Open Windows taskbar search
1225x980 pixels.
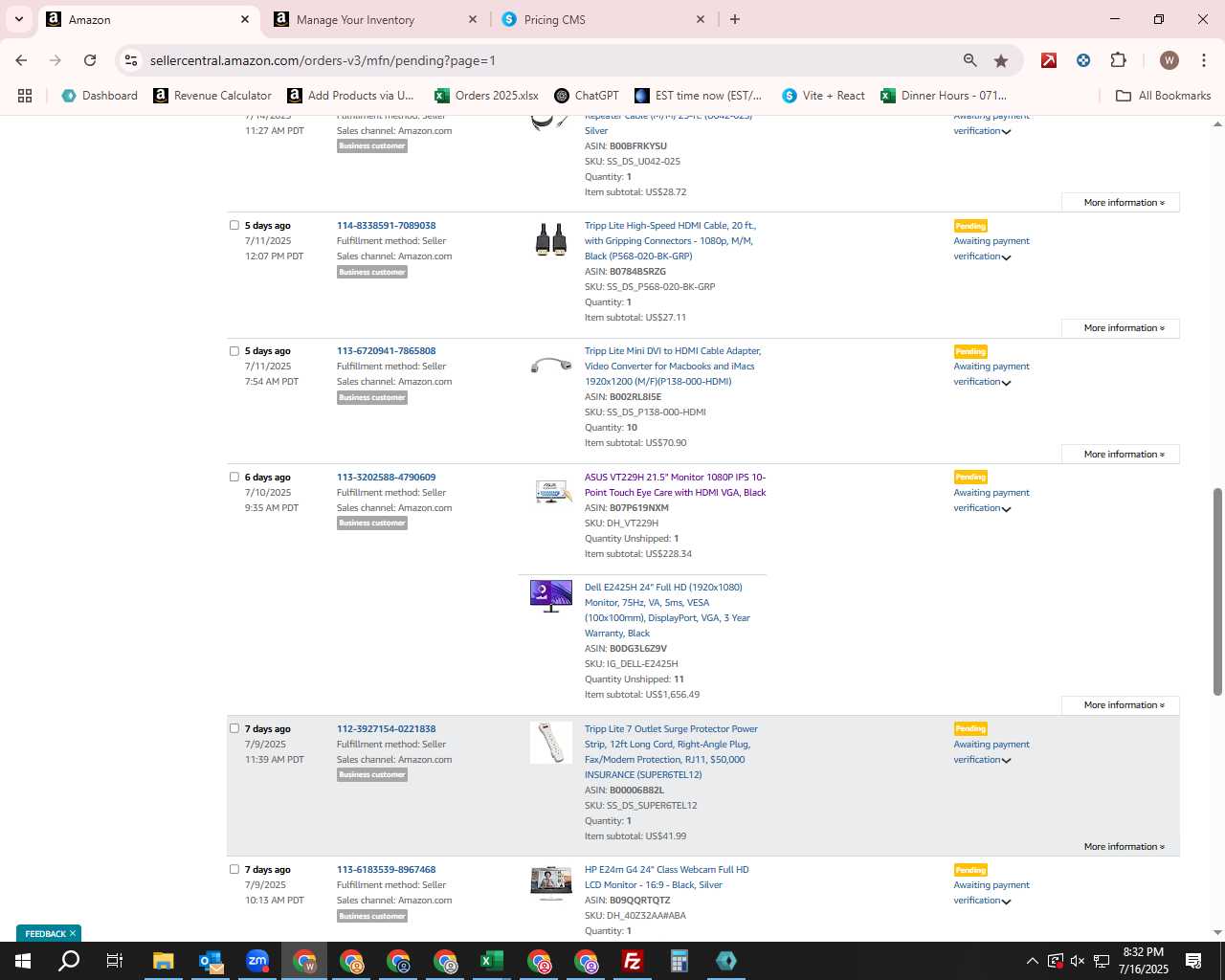tap(69, 961)
